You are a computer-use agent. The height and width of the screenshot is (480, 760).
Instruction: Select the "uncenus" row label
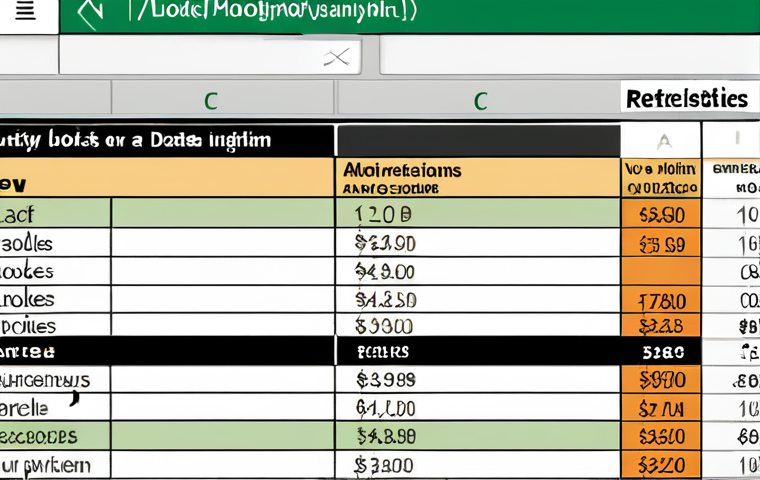(45, 380)
